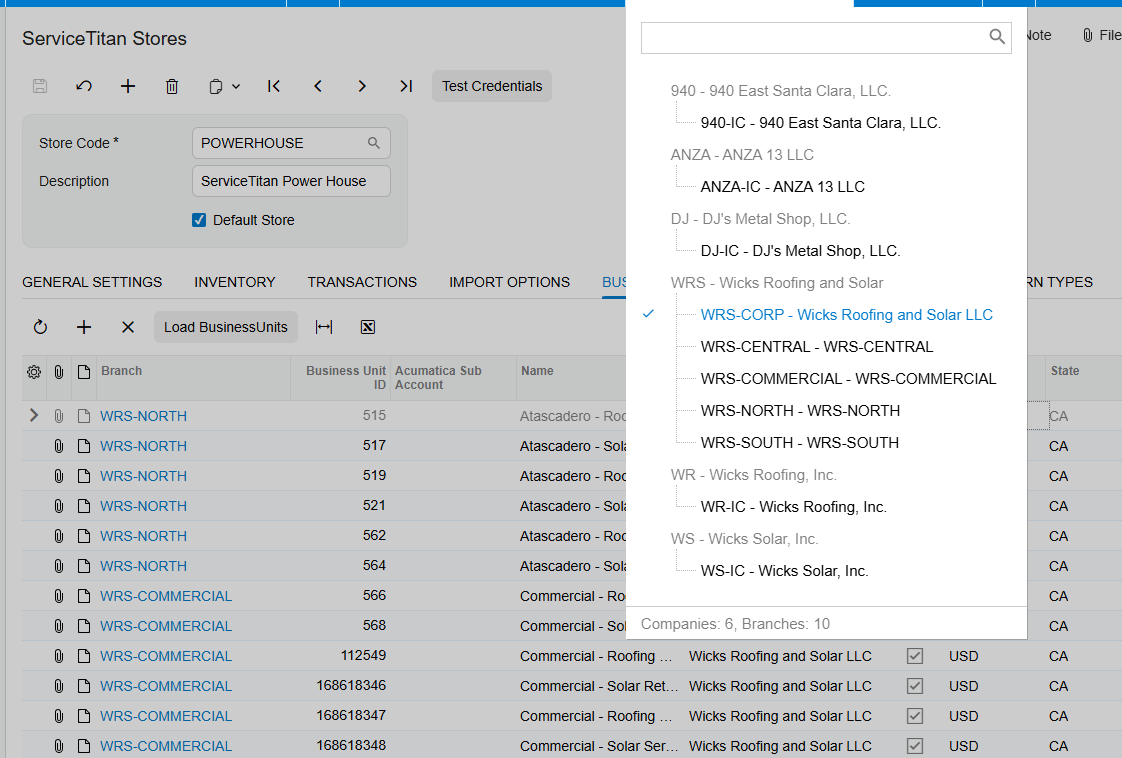Select WRS-CORP - Wicks Roofing and Solar LLC
Viewport: 1122px width, 758px height.
tap(847, 315)
